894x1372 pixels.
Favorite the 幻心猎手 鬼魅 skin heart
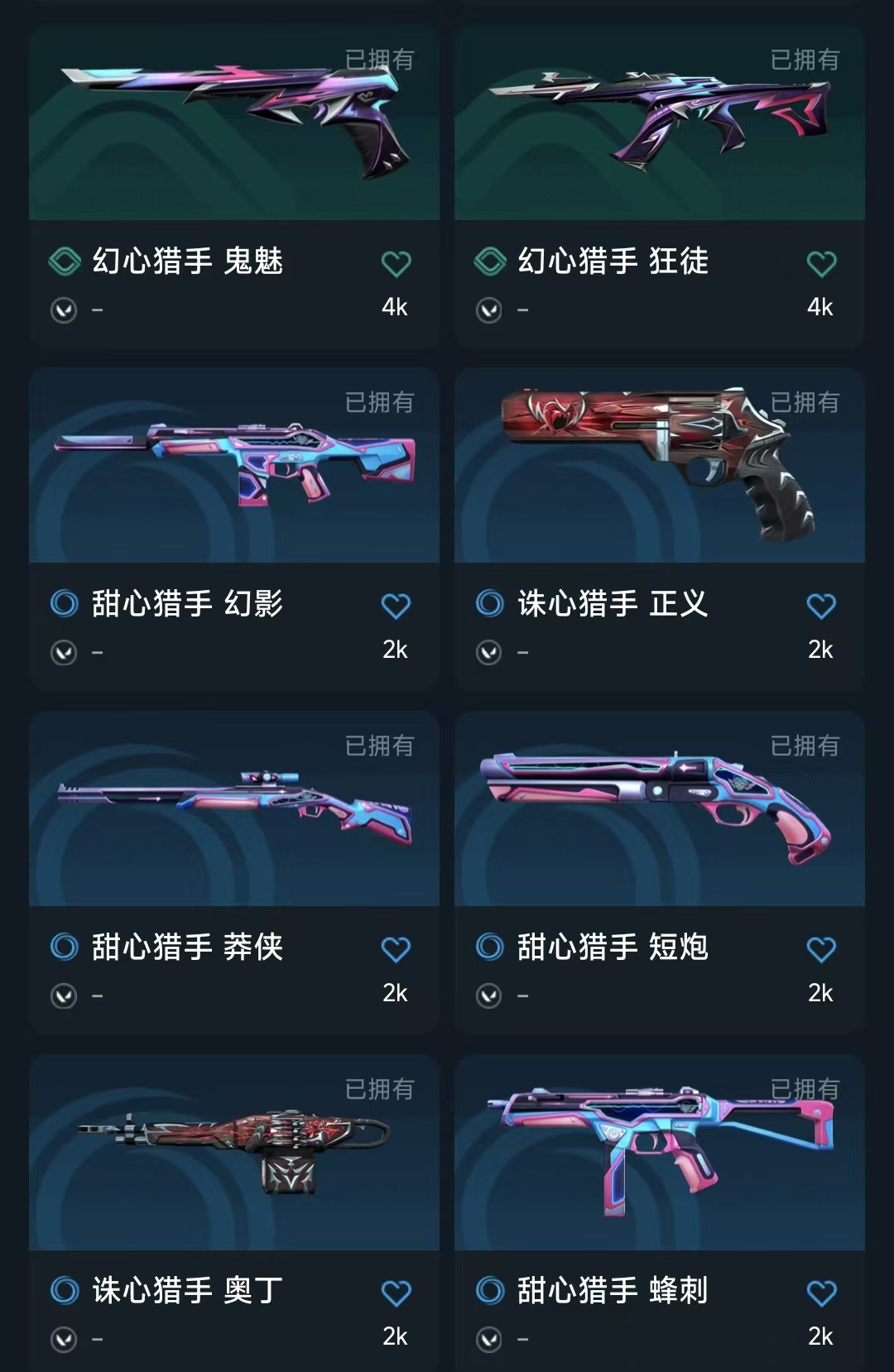396,264
